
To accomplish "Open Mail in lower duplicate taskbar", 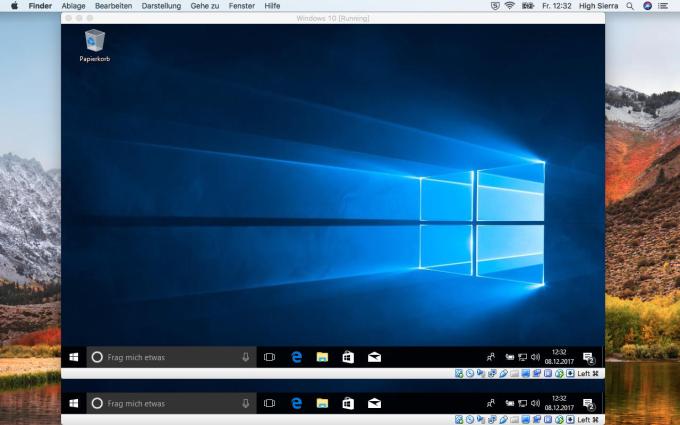I will [x=374, y=403].
